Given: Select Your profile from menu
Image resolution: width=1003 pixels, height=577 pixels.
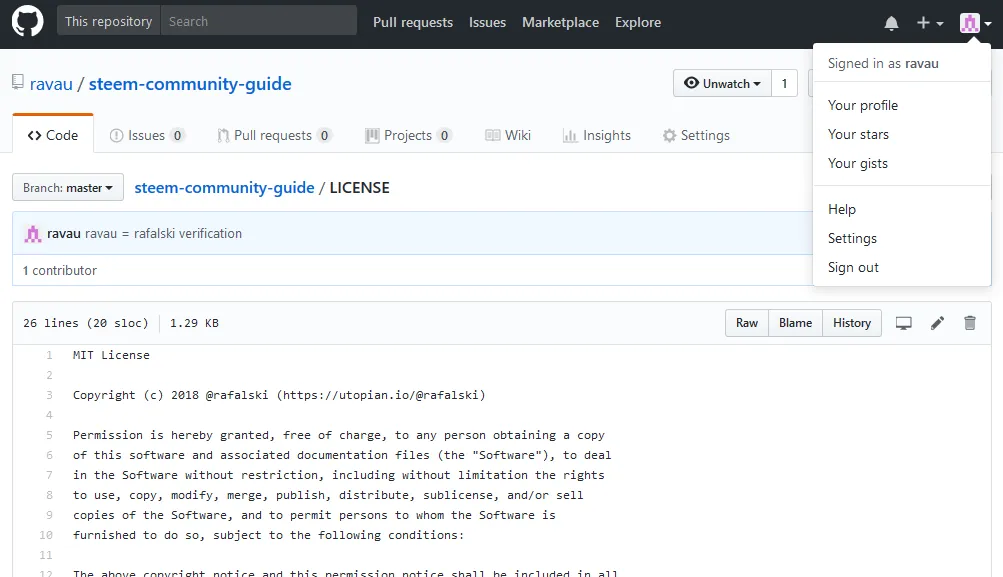Looking at the screenshot, I should tap(862, 105).
